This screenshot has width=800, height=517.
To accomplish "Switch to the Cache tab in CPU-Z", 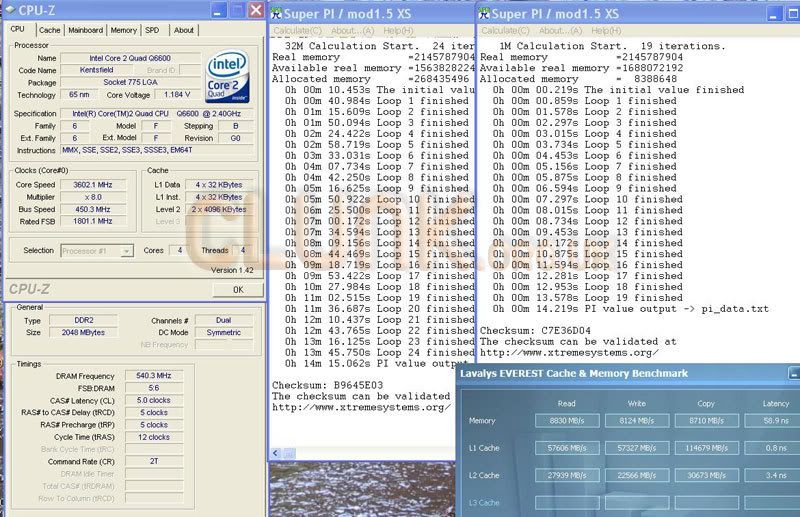I will 49,30.
